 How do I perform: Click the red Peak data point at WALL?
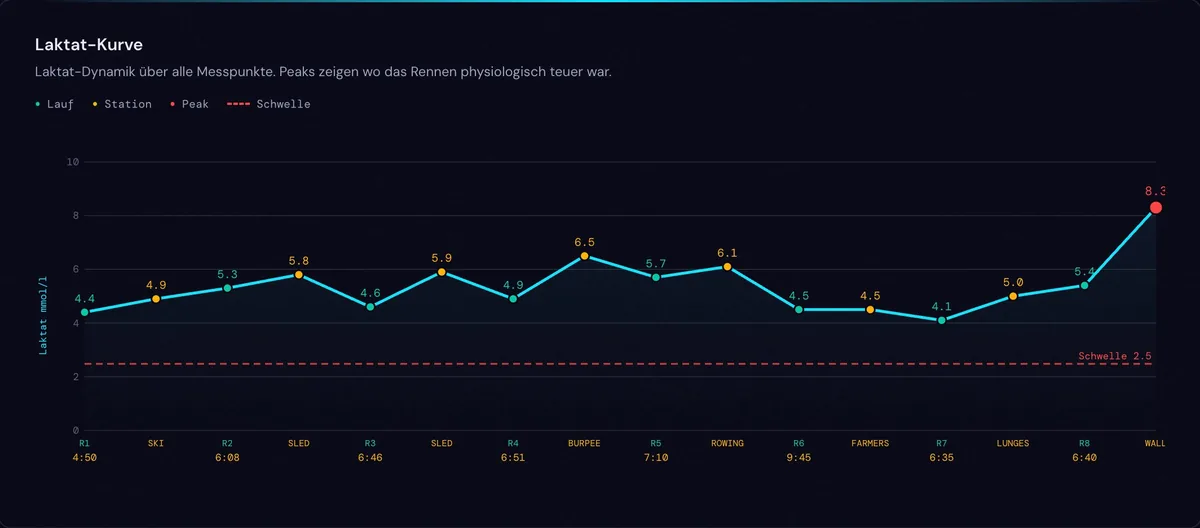click(1155, 207)
